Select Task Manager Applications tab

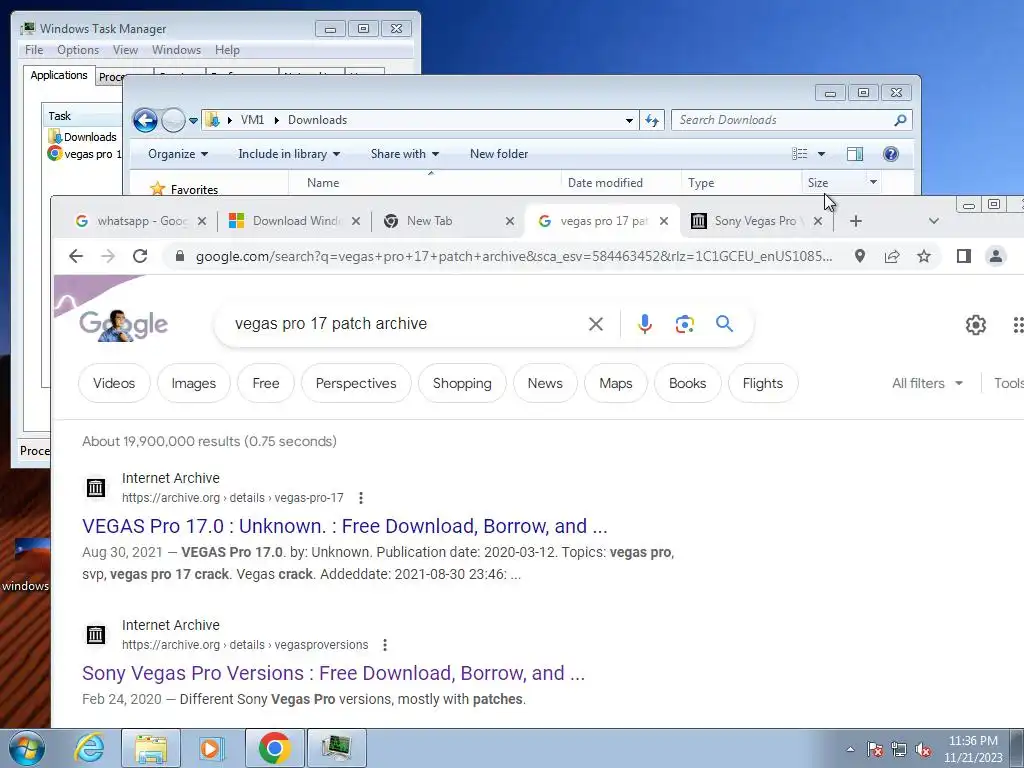coord(59,75)
